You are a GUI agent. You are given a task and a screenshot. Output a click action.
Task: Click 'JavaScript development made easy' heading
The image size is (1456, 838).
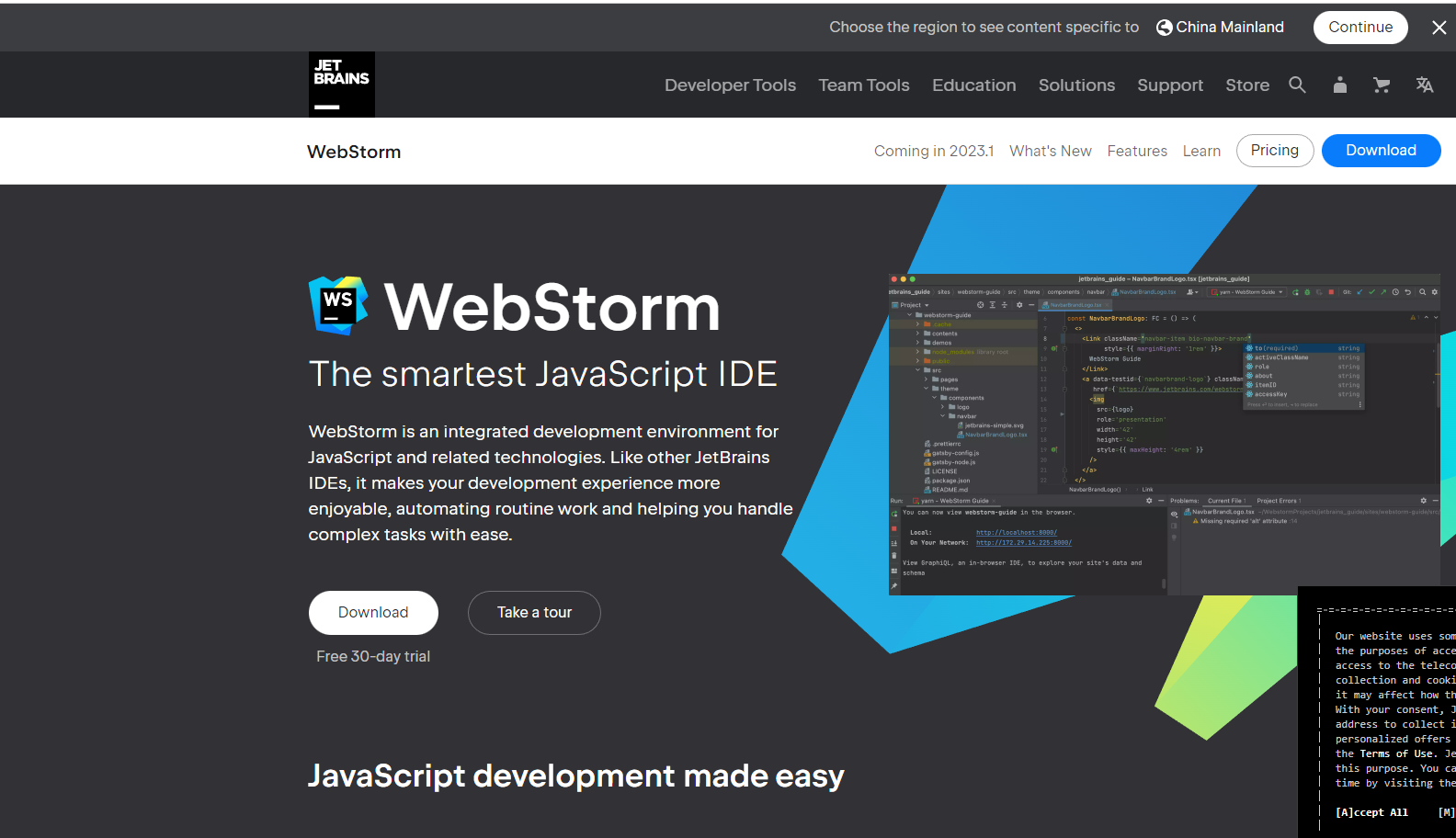[576, 776]
